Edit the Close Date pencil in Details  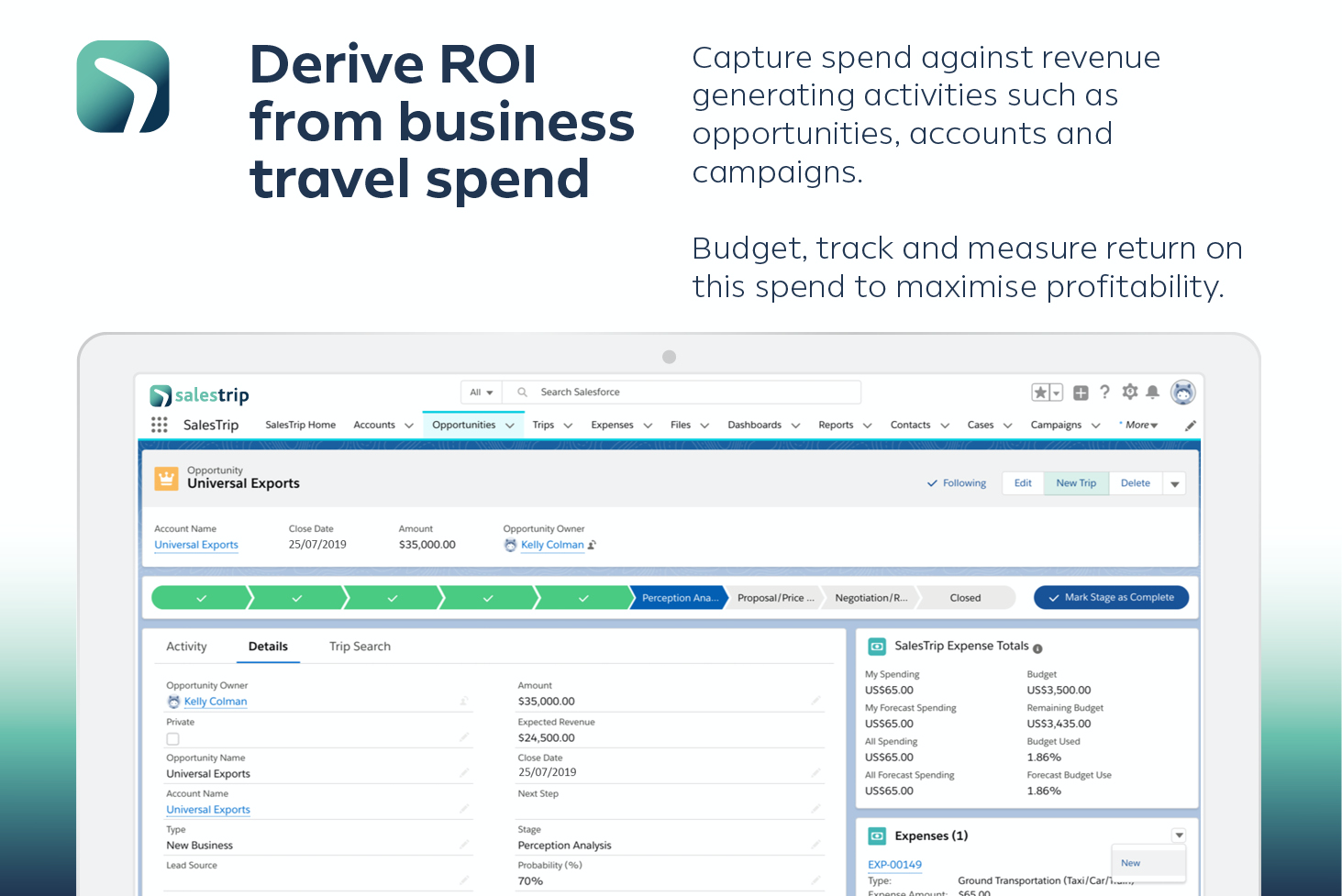pyautogui.click(x=815, y=772)
